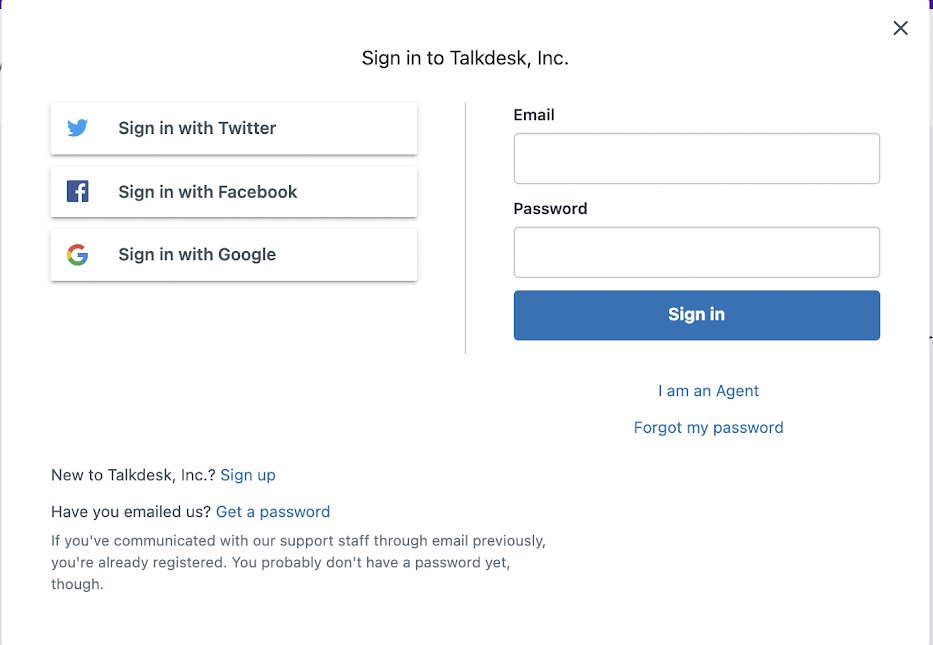The image size is (933, 645).
Task: Follow the Get a password link
Action: tap(273, 512)
